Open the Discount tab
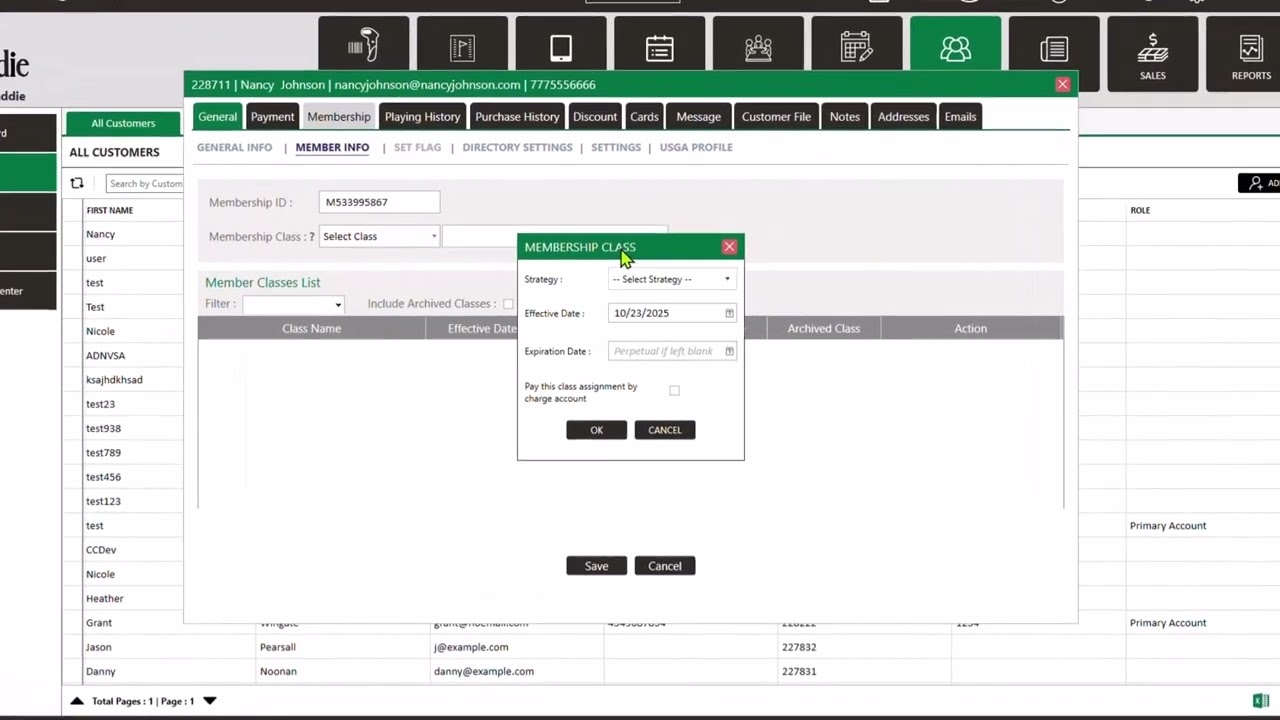Image resolution: width=1280 pixels, height=720 pixels. [x=595, y=117]
